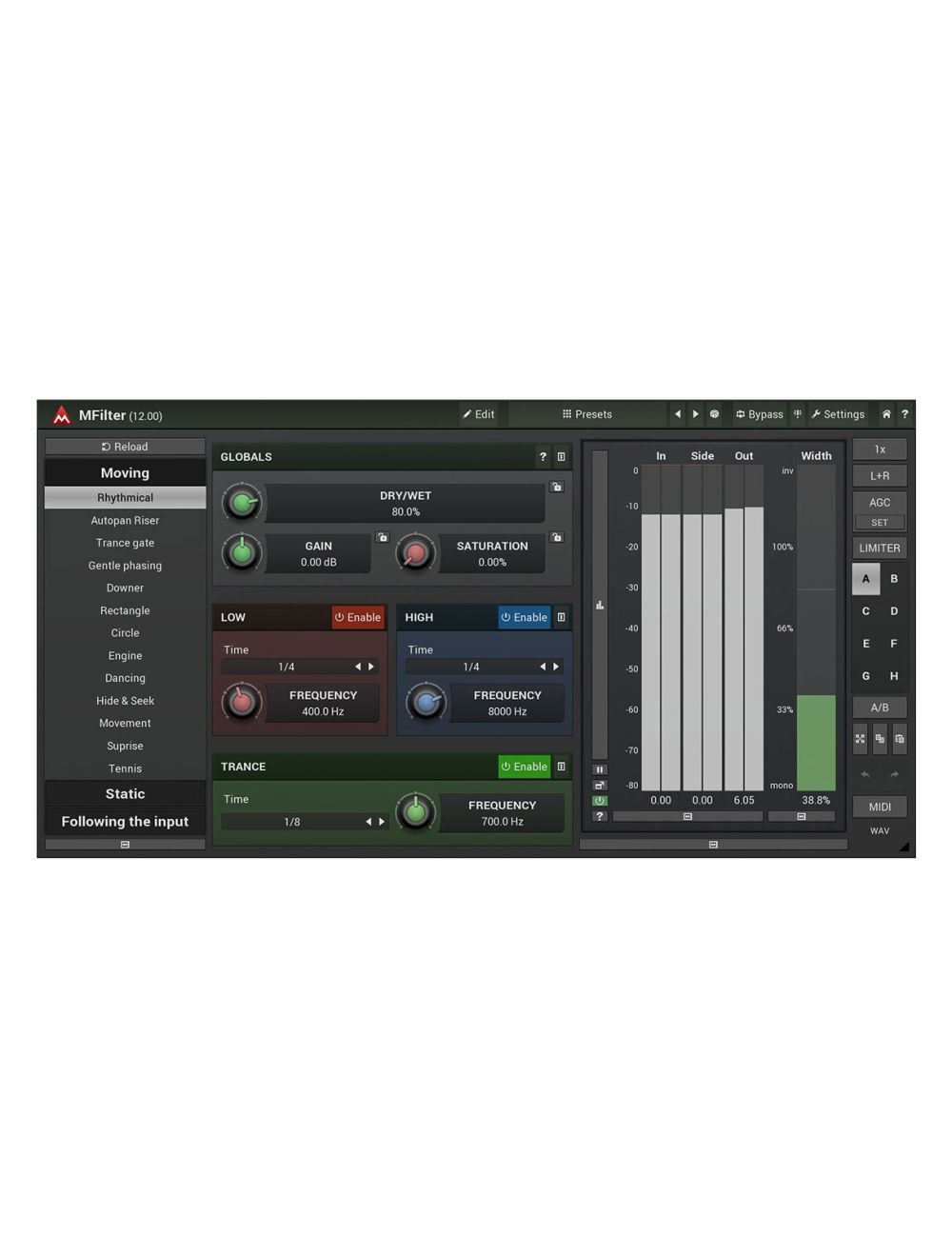Randomize settings with the dice icon
This screenshot has width=952, height=1257.
point(714,414)
